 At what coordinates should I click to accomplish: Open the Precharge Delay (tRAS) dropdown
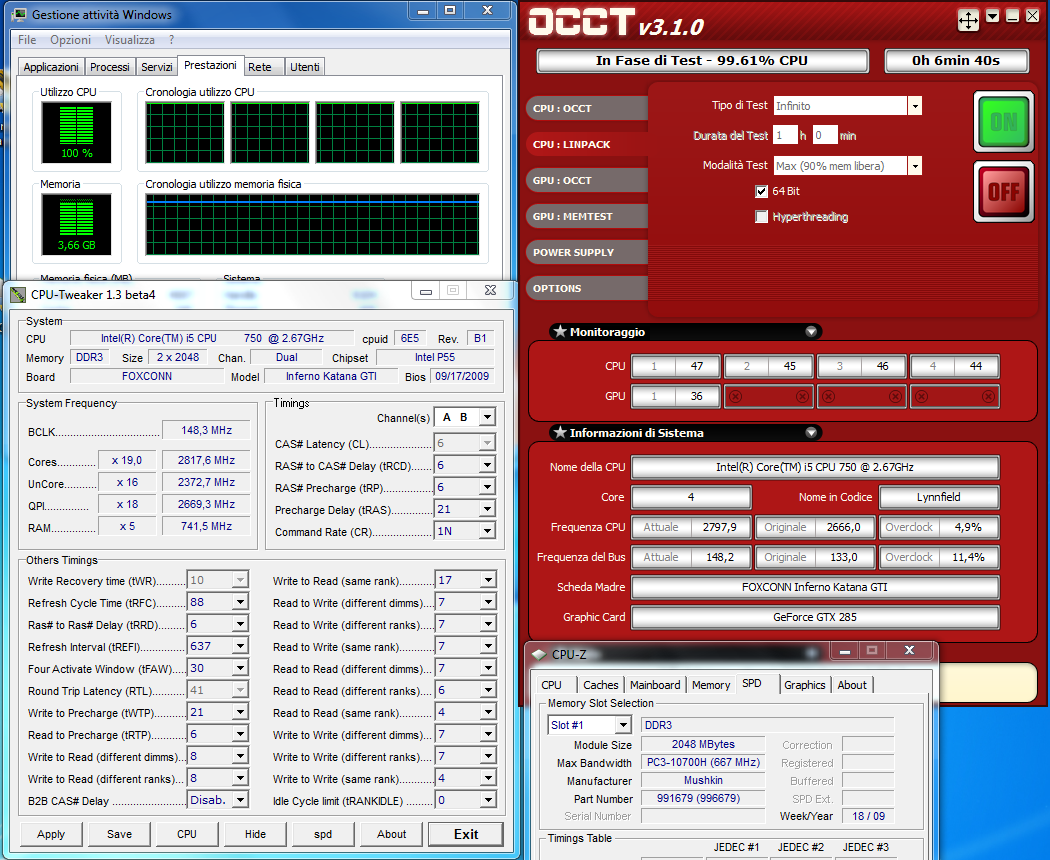(x=488, y=510)
